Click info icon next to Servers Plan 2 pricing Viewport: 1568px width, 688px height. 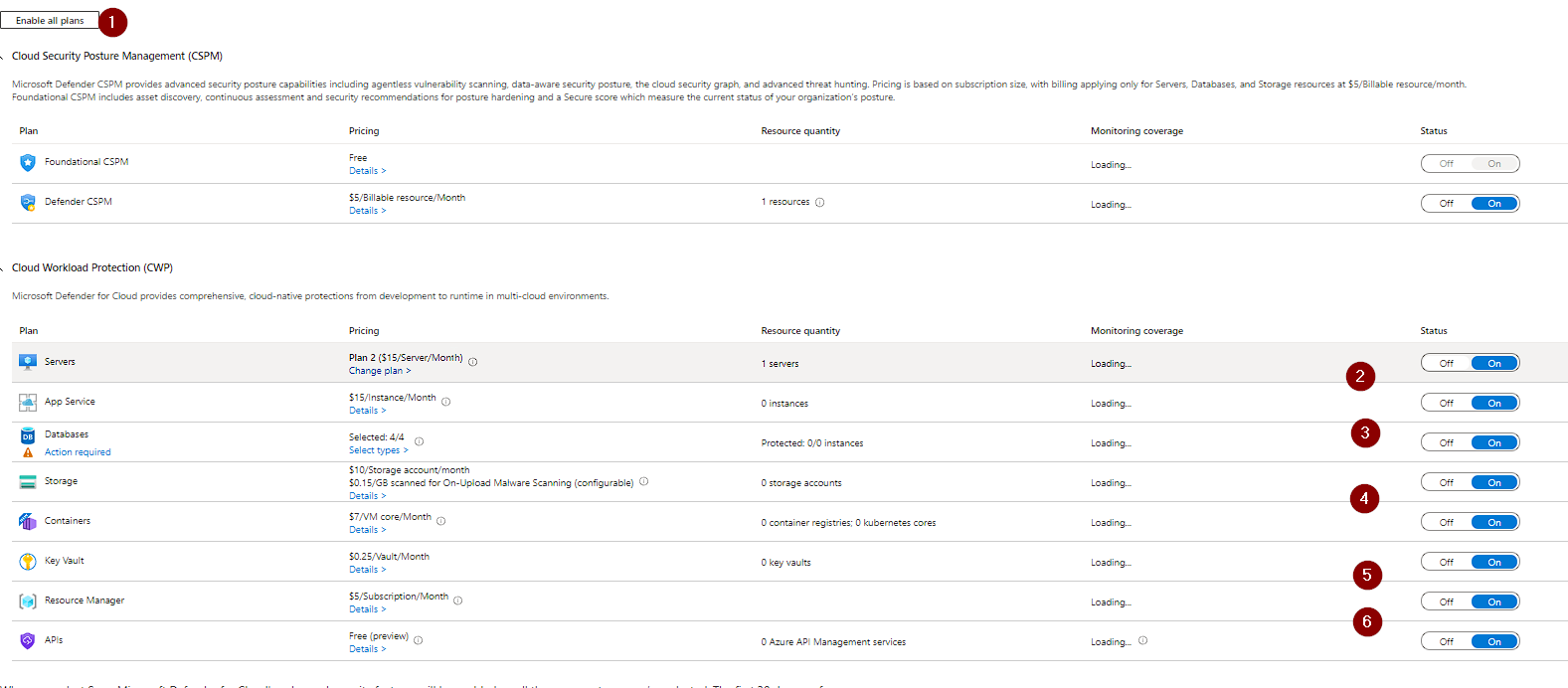pyautogui.click(x=473, y=362)
